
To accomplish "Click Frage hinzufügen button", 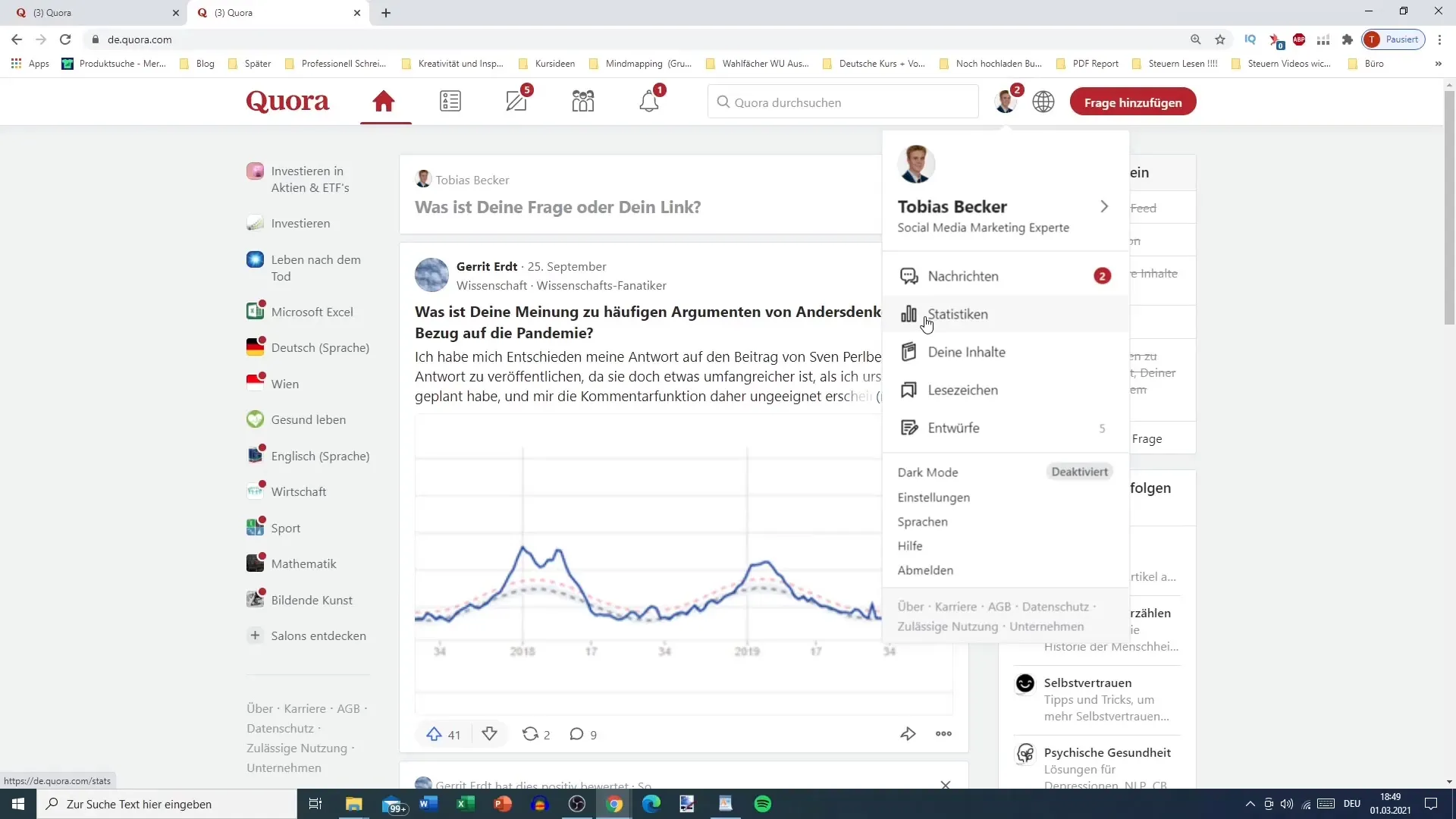I will pyautogui.click(x=1134, y=101).
